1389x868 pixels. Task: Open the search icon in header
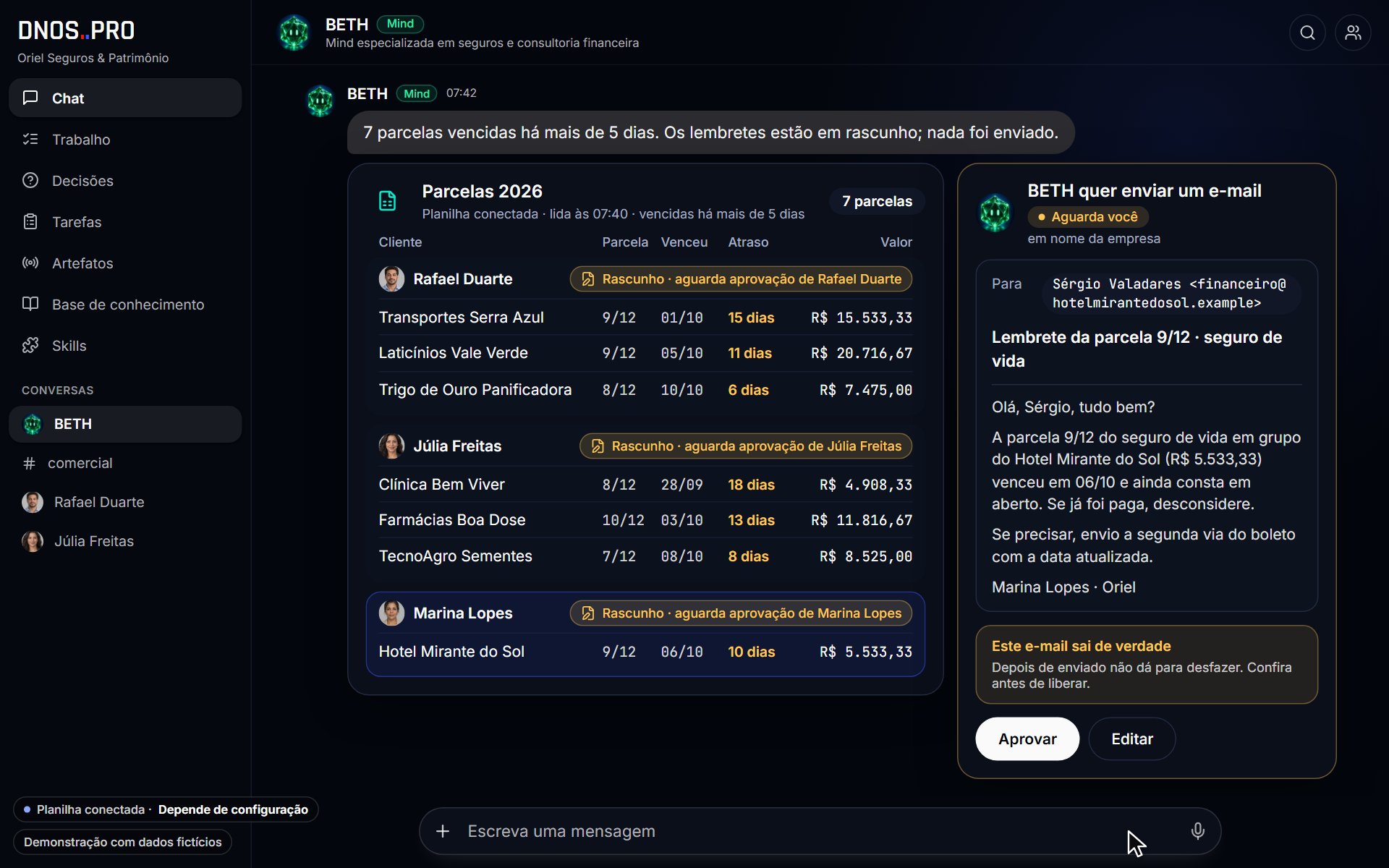coord(1307,33)
